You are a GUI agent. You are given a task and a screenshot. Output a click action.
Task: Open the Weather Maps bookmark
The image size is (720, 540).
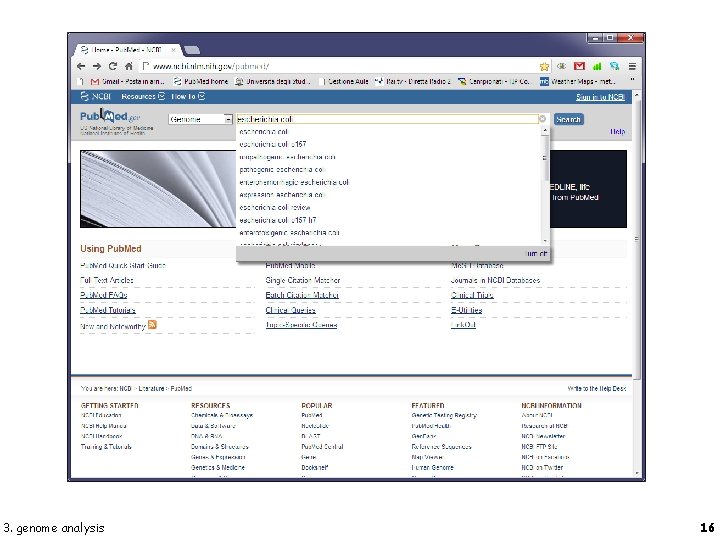(x=577, y=81)
